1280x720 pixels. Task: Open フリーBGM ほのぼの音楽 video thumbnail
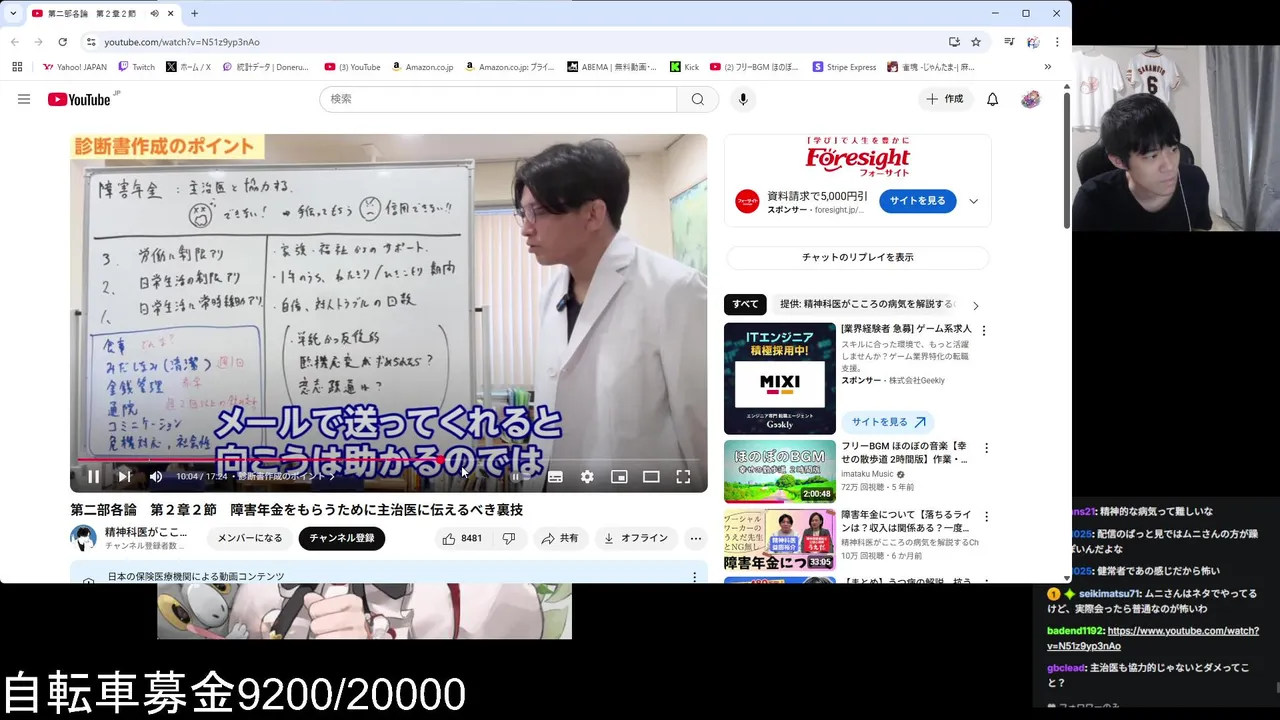pos(779,471)
